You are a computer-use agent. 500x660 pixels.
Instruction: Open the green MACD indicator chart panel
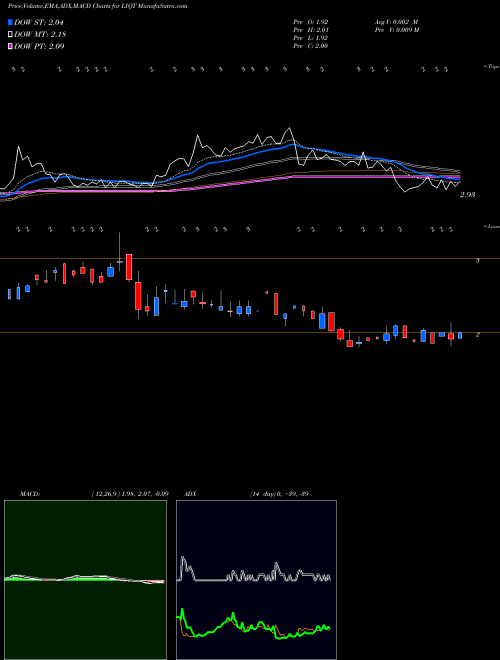[x=85, y=580]
